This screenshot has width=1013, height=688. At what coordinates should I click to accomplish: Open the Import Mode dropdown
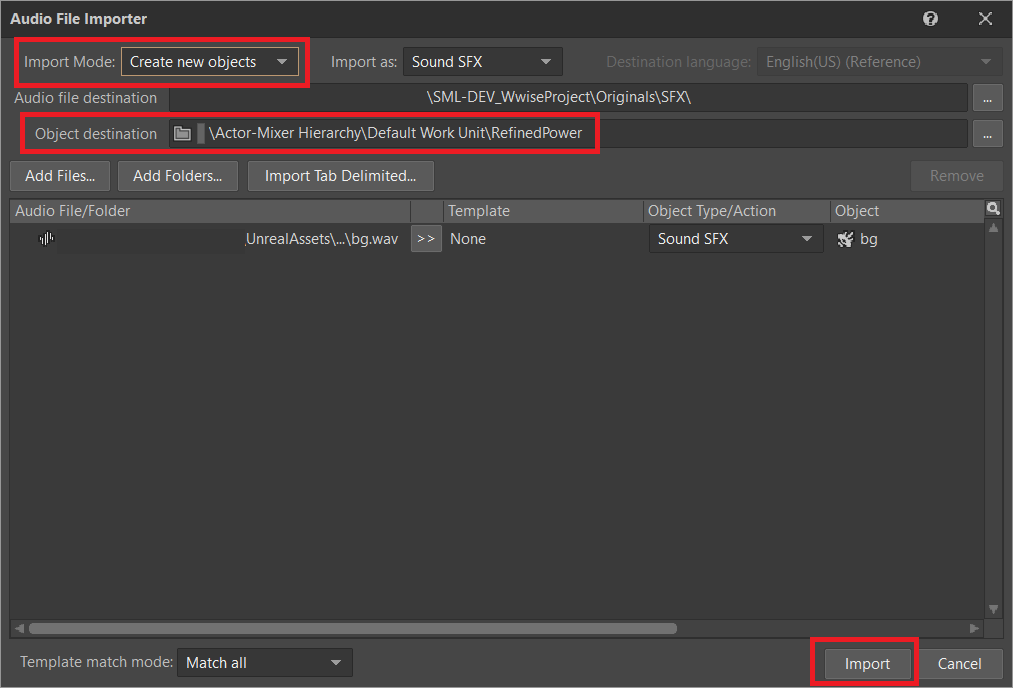point(210,62)
